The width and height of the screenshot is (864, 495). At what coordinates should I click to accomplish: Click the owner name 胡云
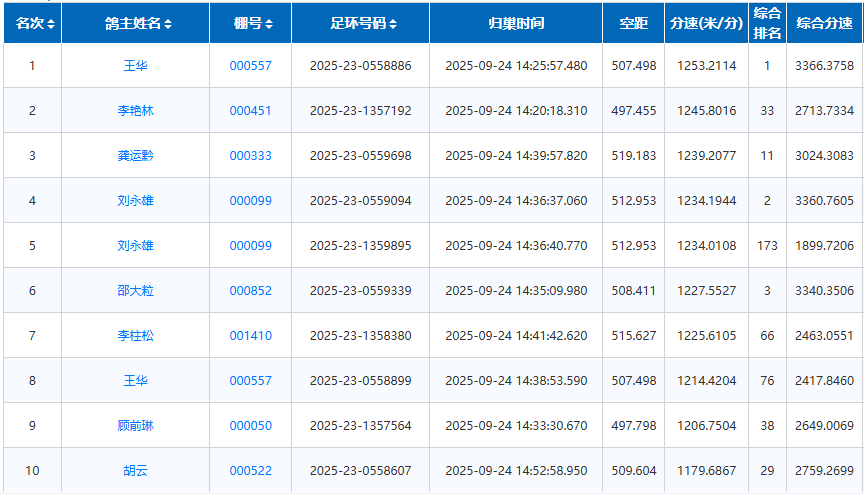(x=135, y=471)
